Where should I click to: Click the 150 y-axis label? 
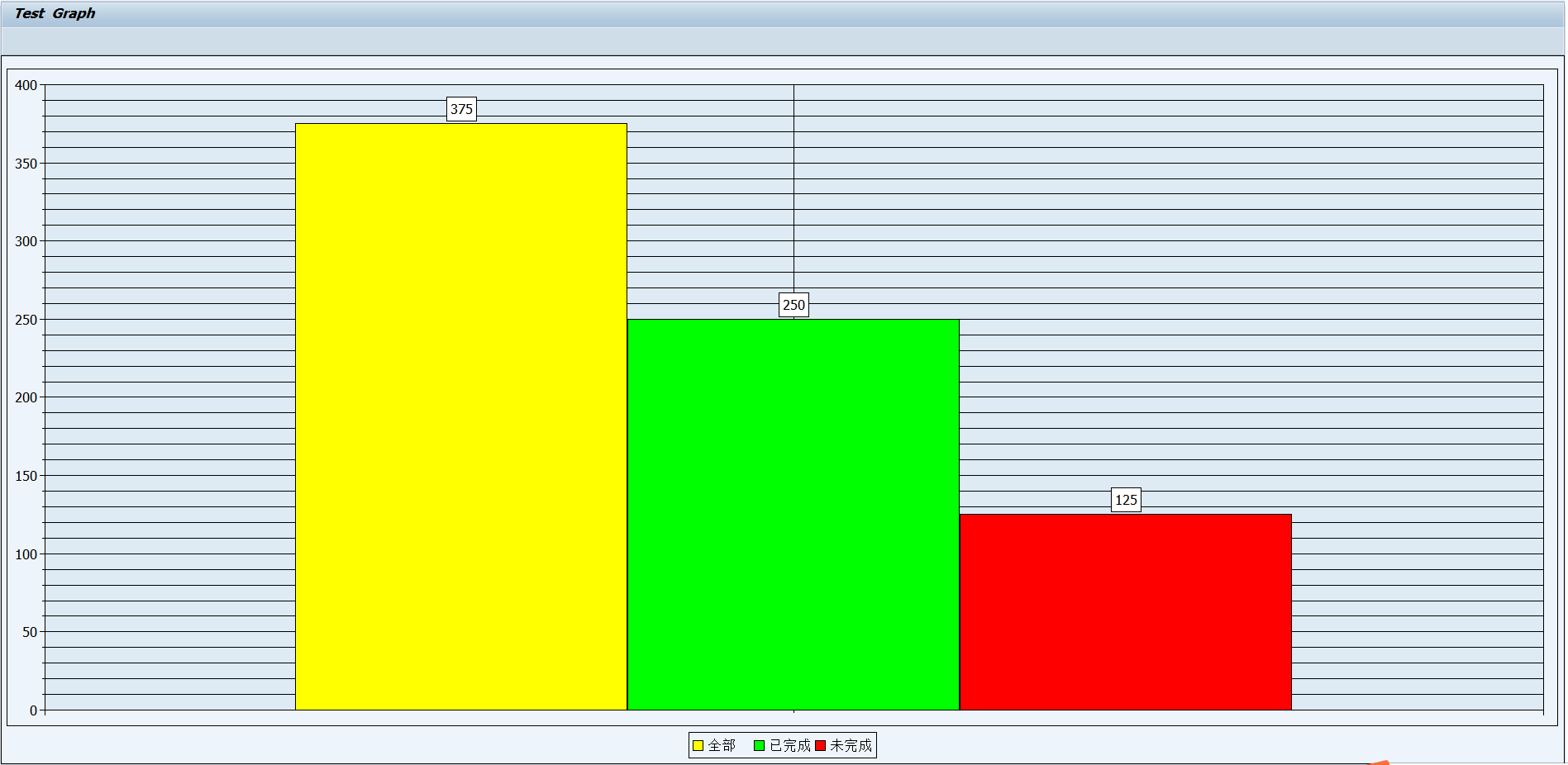tap(26, 476)
